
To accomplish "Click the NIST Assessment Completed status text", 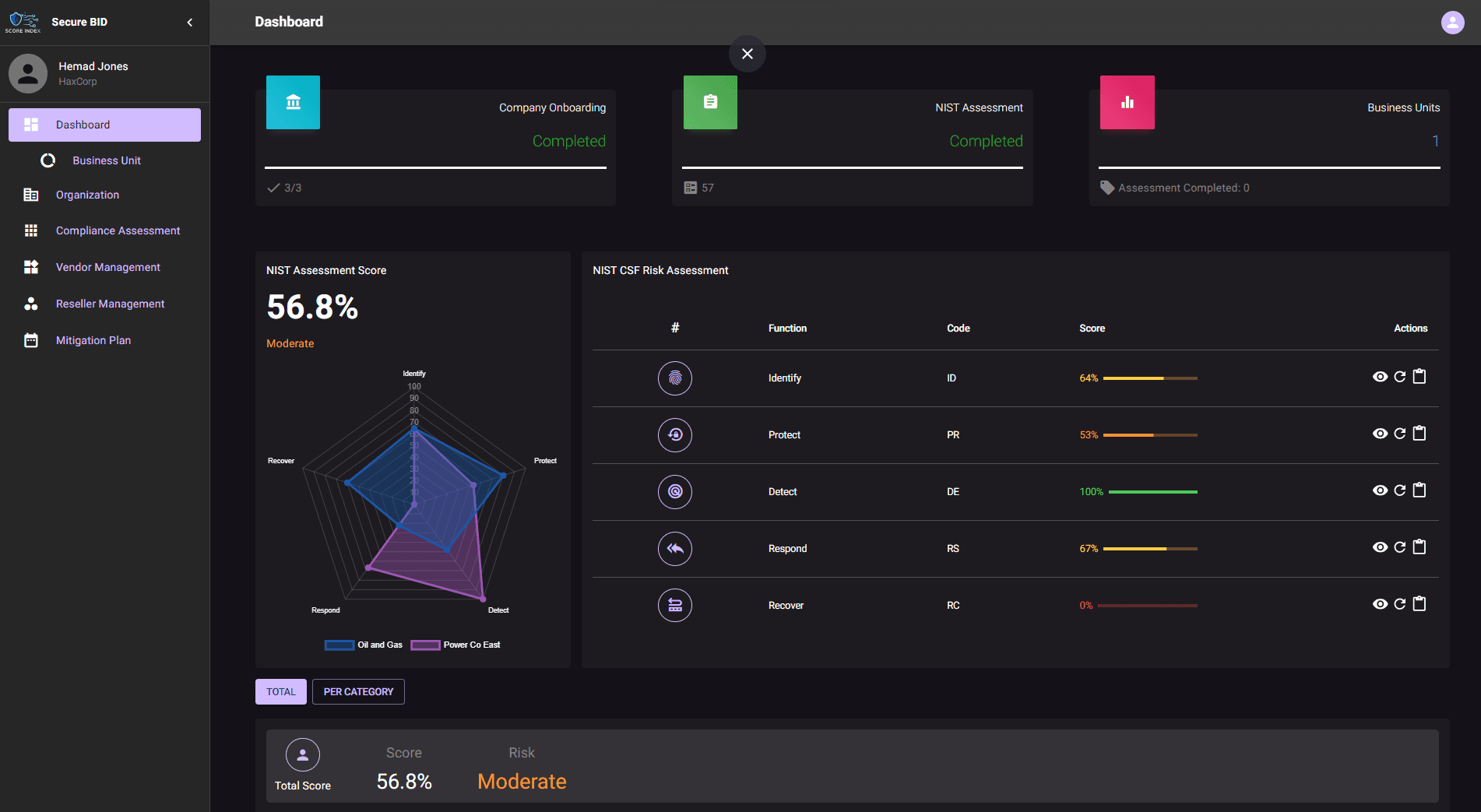I will [x=986, y=141].
